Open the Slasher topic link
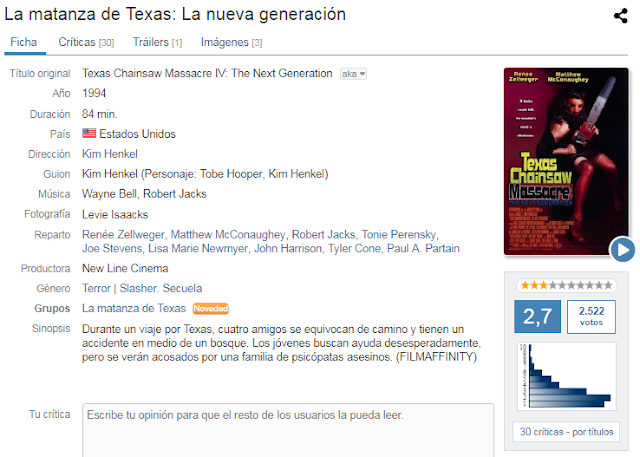 pos(138,288)
